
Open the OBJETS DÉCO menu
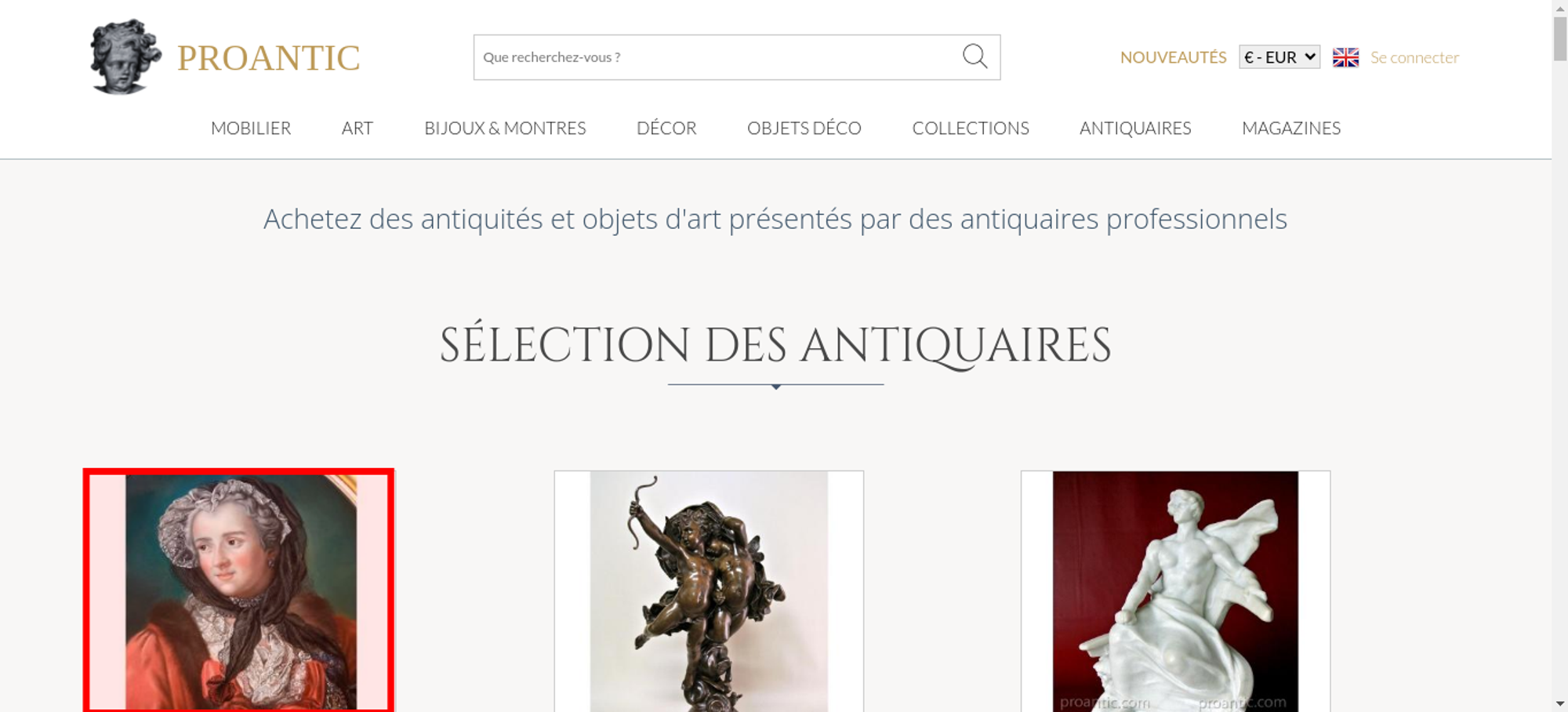tap(804, 128)
